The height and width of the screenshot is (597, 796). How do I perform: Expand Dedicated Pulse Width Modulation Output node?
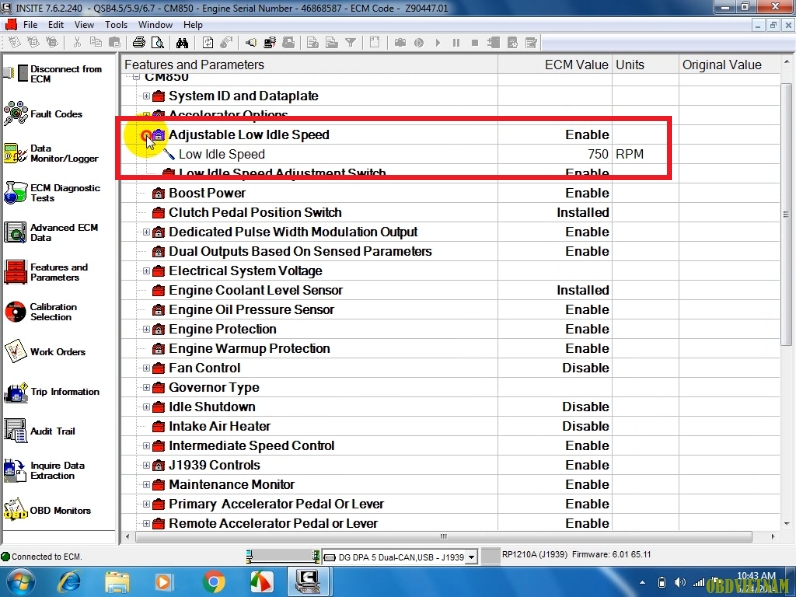tap(146, 232)
